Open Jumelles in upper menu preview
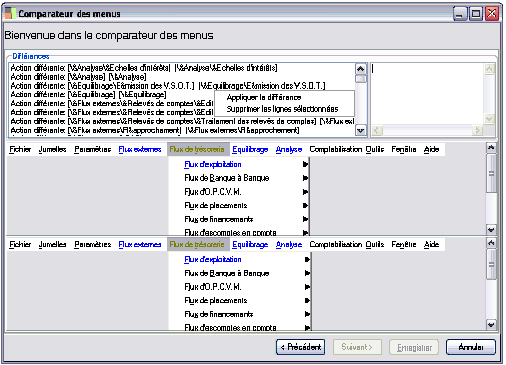Viewport: 506px width, 365px height. 52,149
